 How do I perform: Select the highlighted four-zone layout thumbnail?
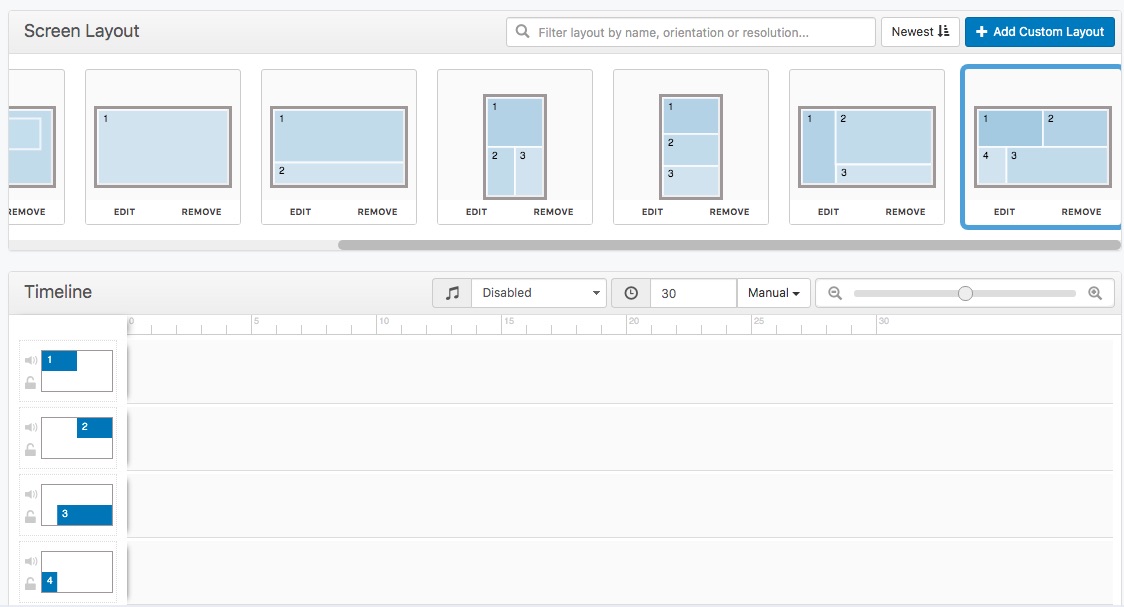(x=1043, y=147)
